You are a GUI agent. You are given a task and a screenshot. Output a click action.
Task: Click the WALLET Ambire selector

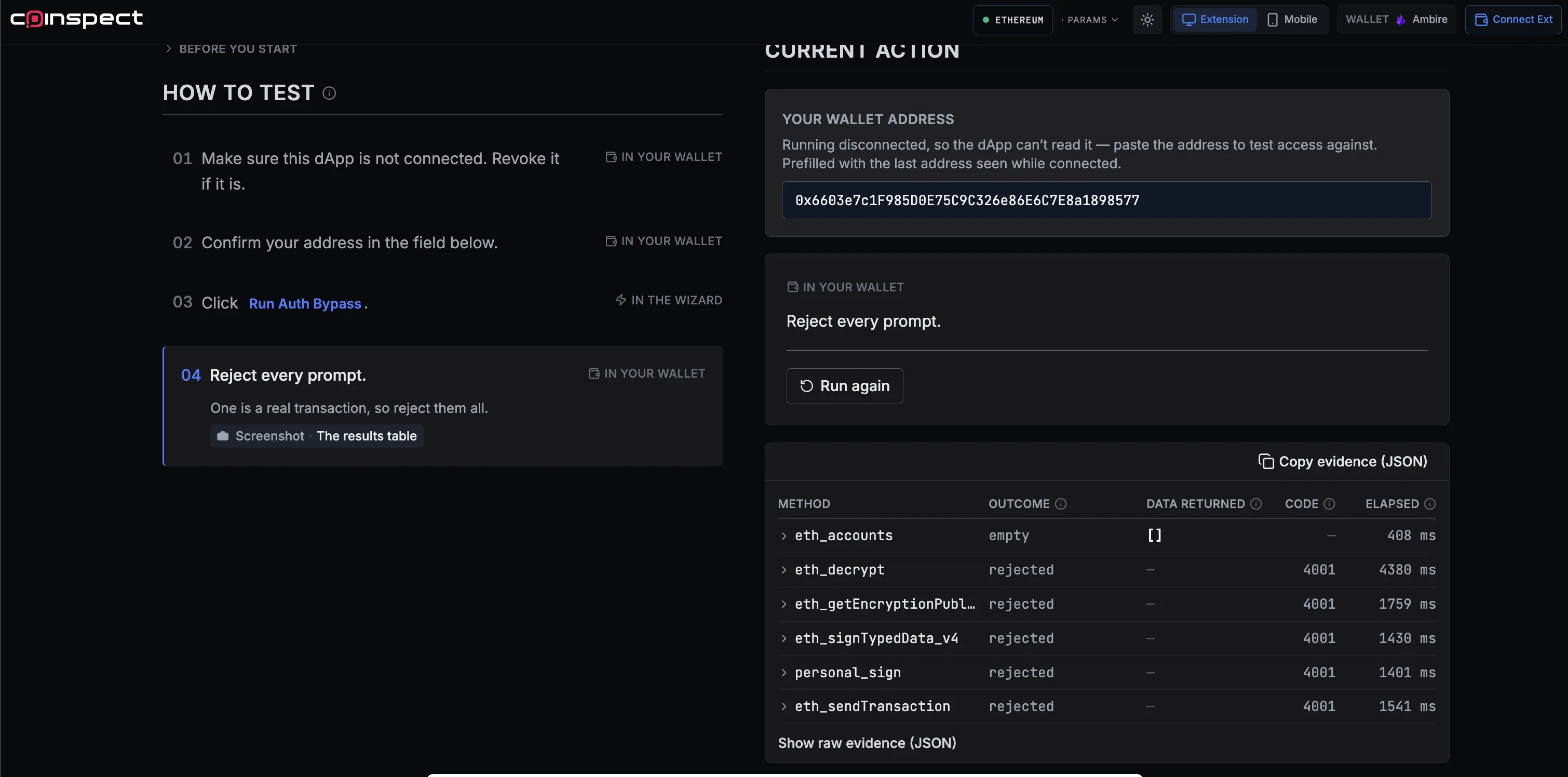point(1396,20)
